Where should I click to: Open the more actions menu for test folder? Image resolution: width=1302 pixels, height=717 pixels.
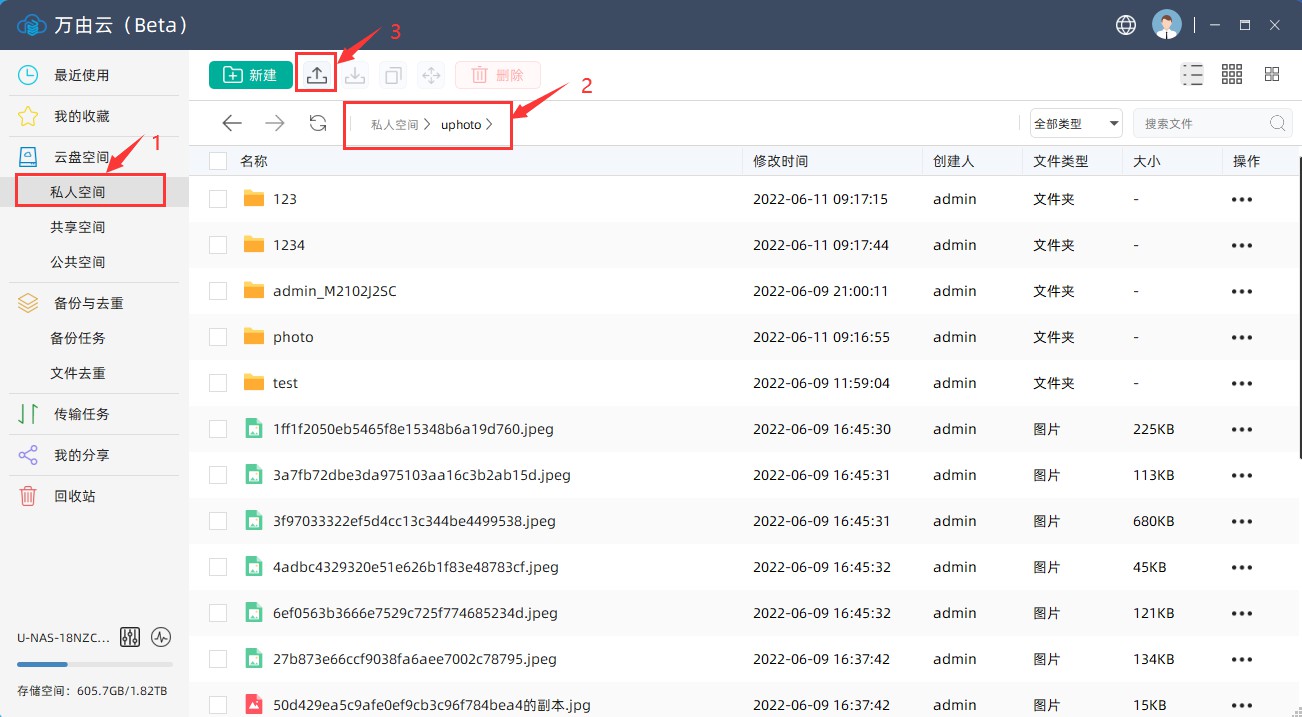(1242, 383)
